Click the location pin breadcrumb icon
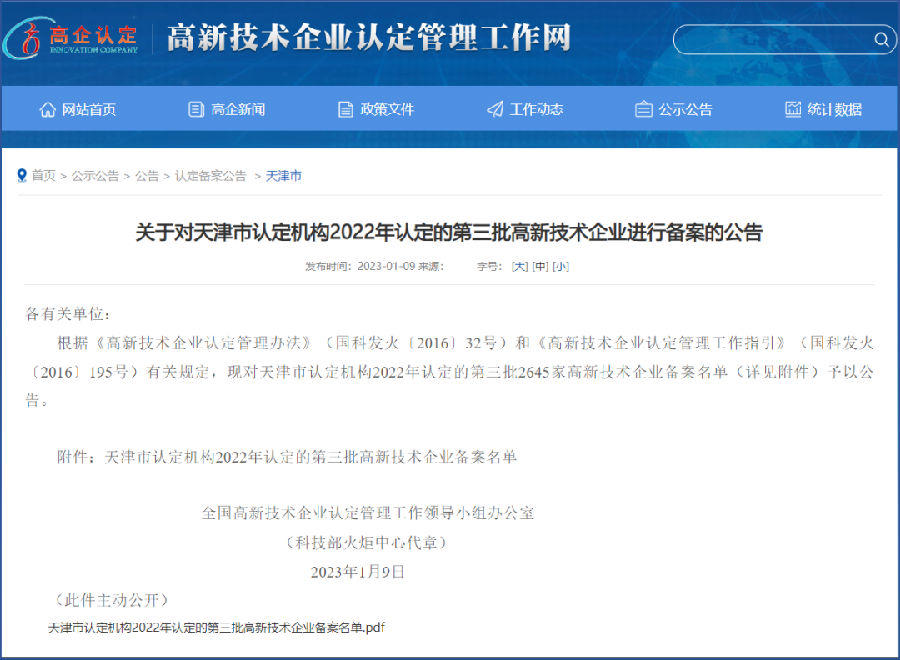The height and width of the screenshot is (660, 900). pyautogui.click(x=21, y=176)
